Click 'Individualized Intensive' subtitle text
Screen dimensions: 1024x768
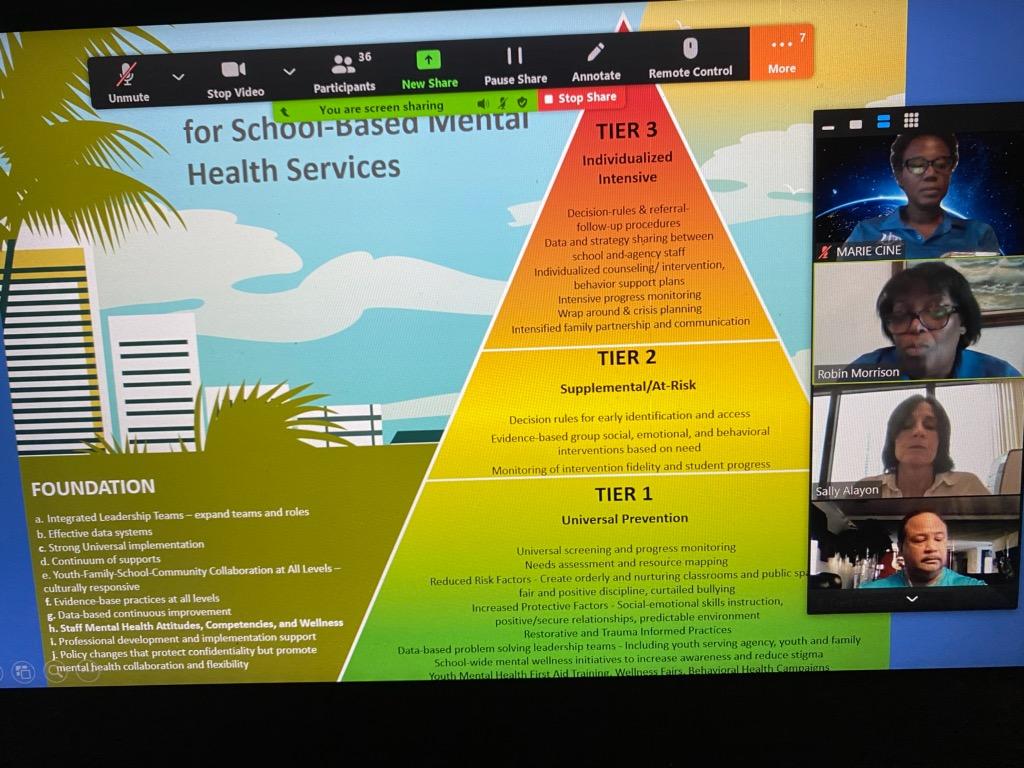point(628,168)
